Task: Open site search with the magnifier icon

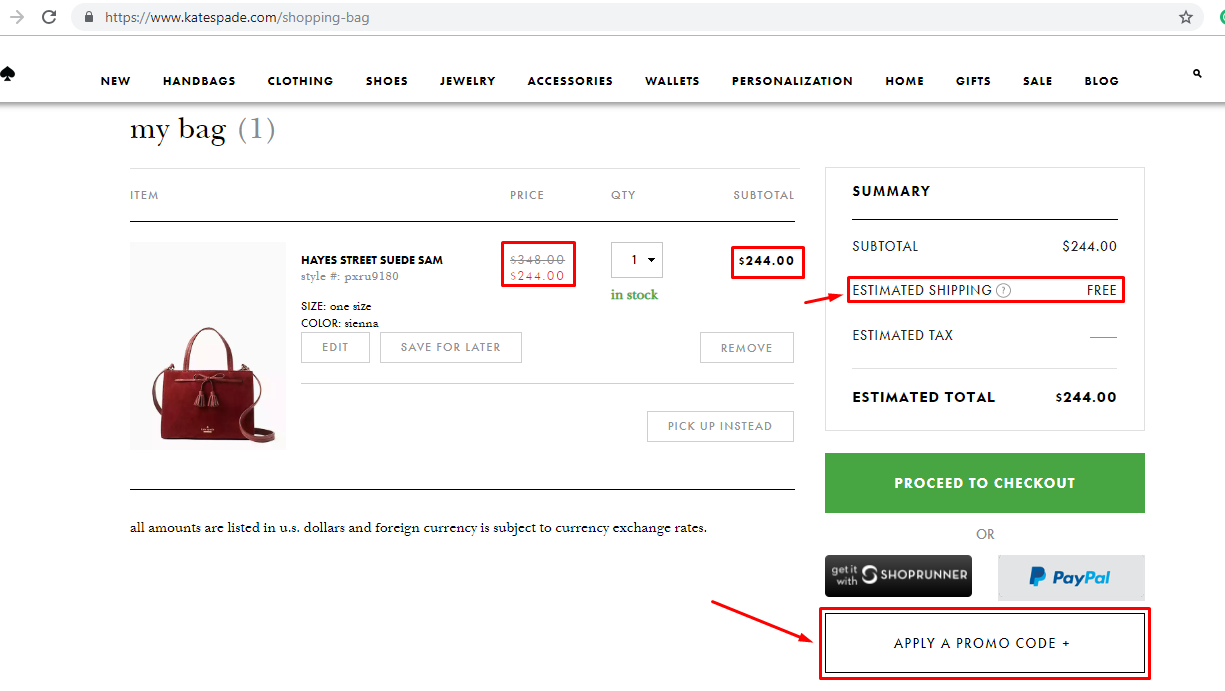Action: click(x=1197, y=73)
